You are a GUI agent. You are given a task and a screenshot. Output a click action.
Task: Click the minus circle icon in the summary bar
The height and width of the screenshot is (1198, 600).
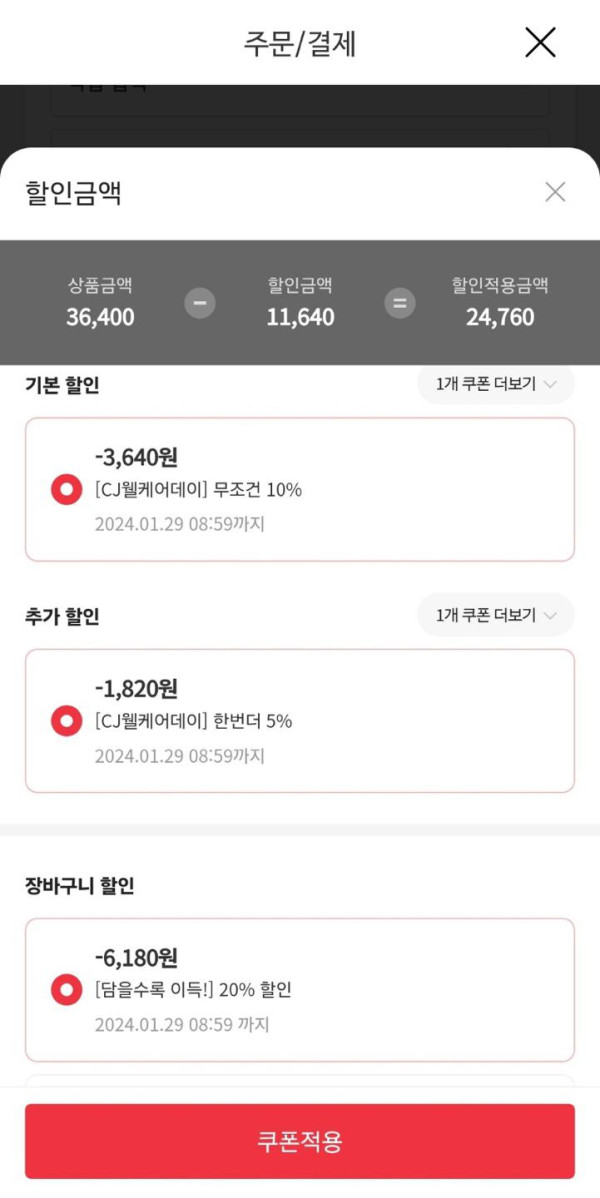click(x=200, y=303)
